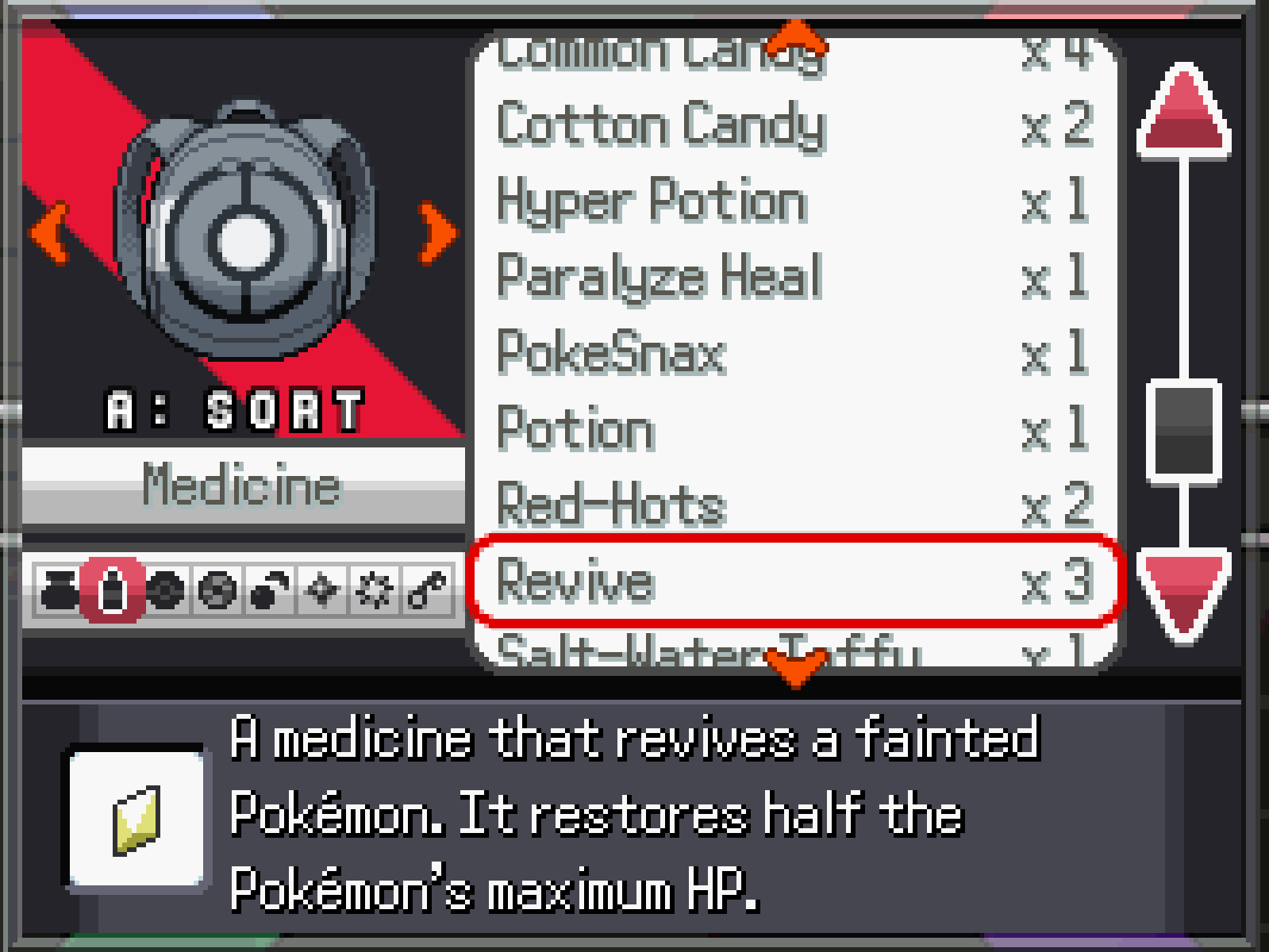Viewport: 1269px width, 952px height.
Task: Open the Poké Balls pocket icon
Action: coord(164,589)
